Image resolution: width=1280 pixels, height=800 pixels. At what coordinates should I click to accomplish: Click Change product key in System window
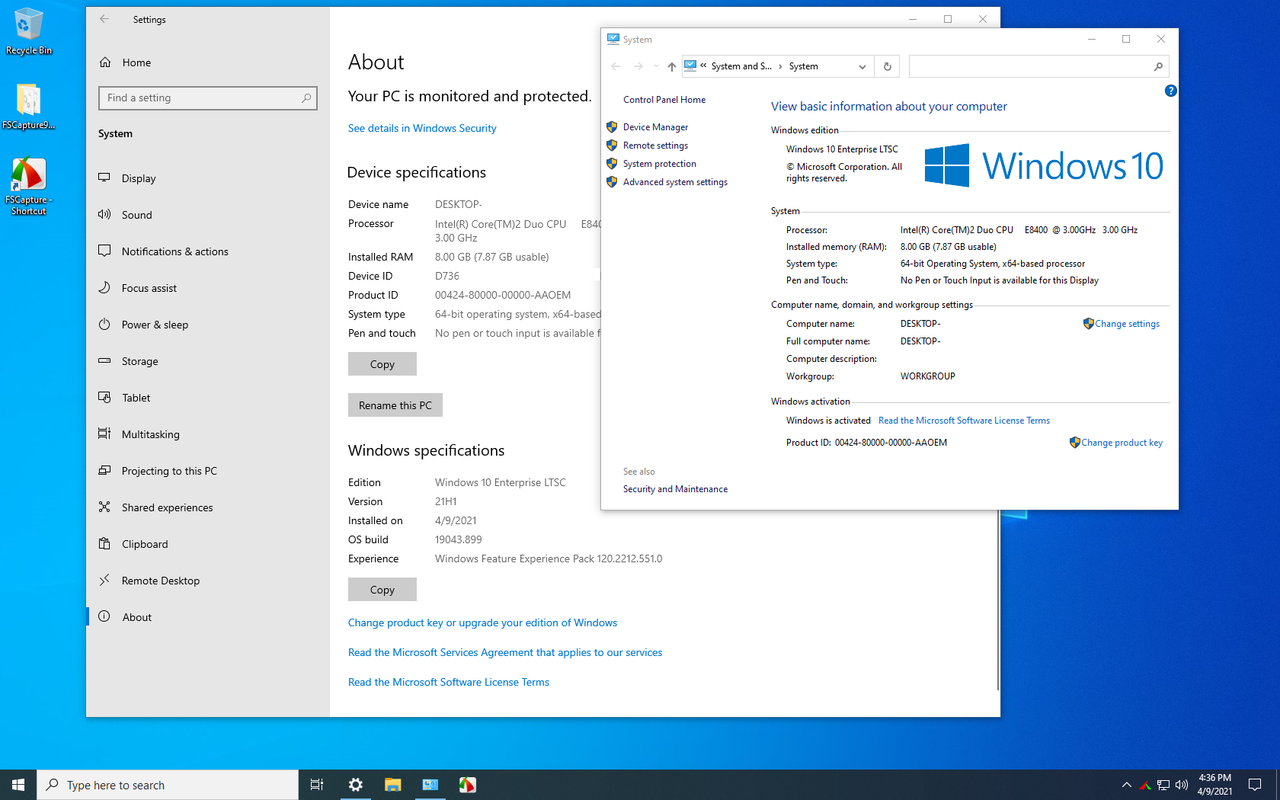coord(1121,442)
